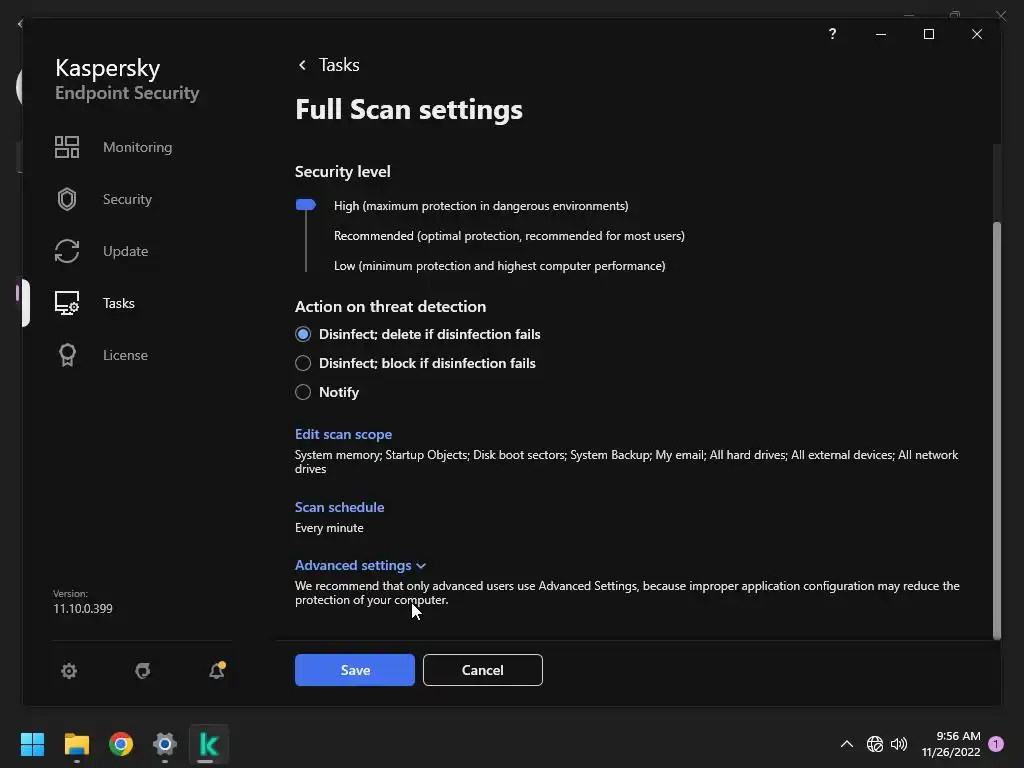
Task: Click the help question mark icon
Action: click(x=832, y=34)
